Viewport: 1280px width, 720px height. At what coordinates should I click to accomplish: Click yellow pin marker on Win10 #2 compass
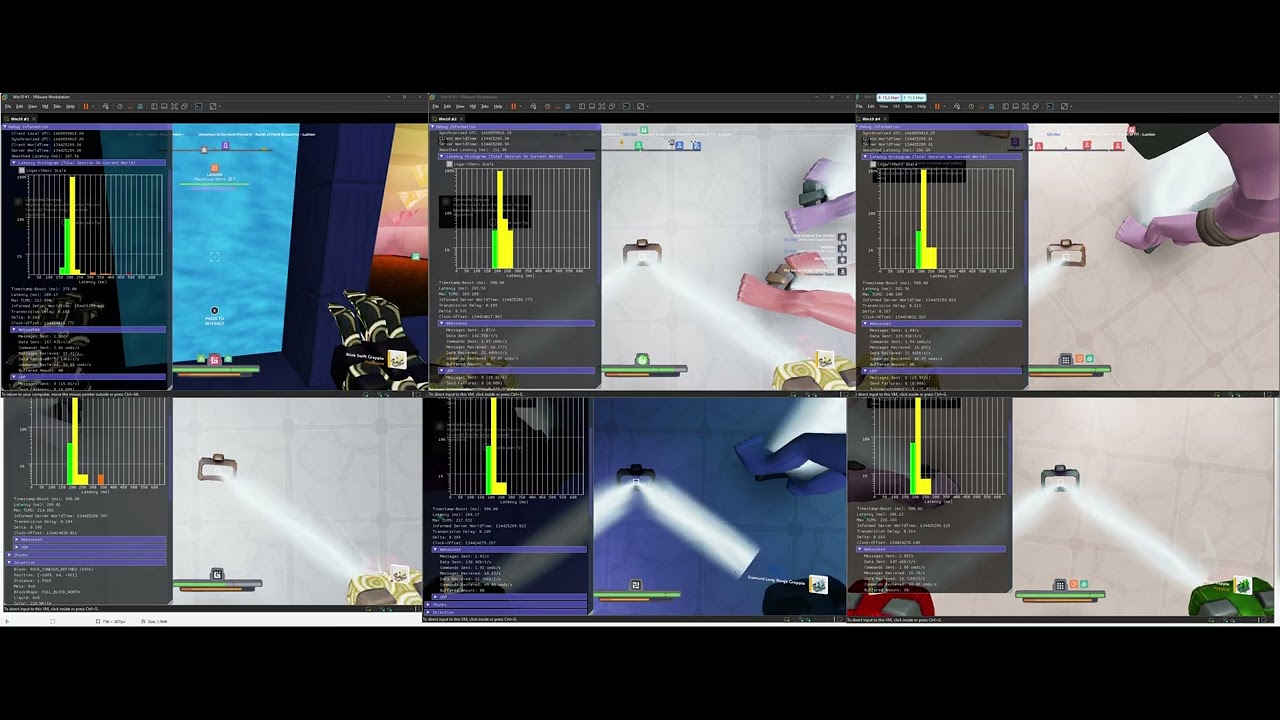coord(621,143)
